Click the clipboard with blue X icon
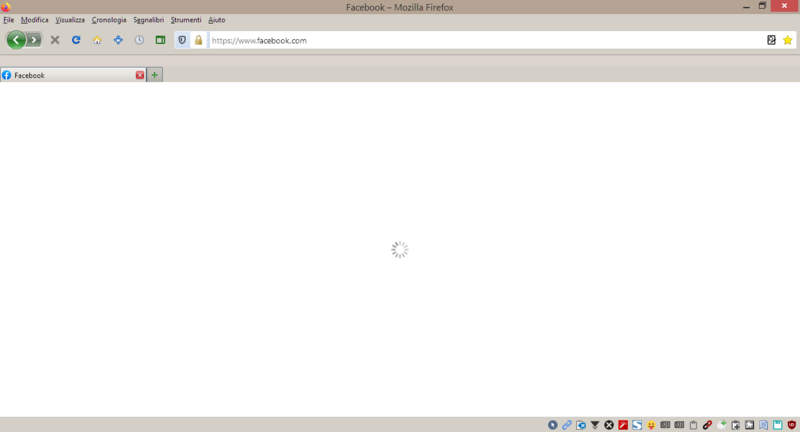Screen dimensions: 800x432 (581, 425)
